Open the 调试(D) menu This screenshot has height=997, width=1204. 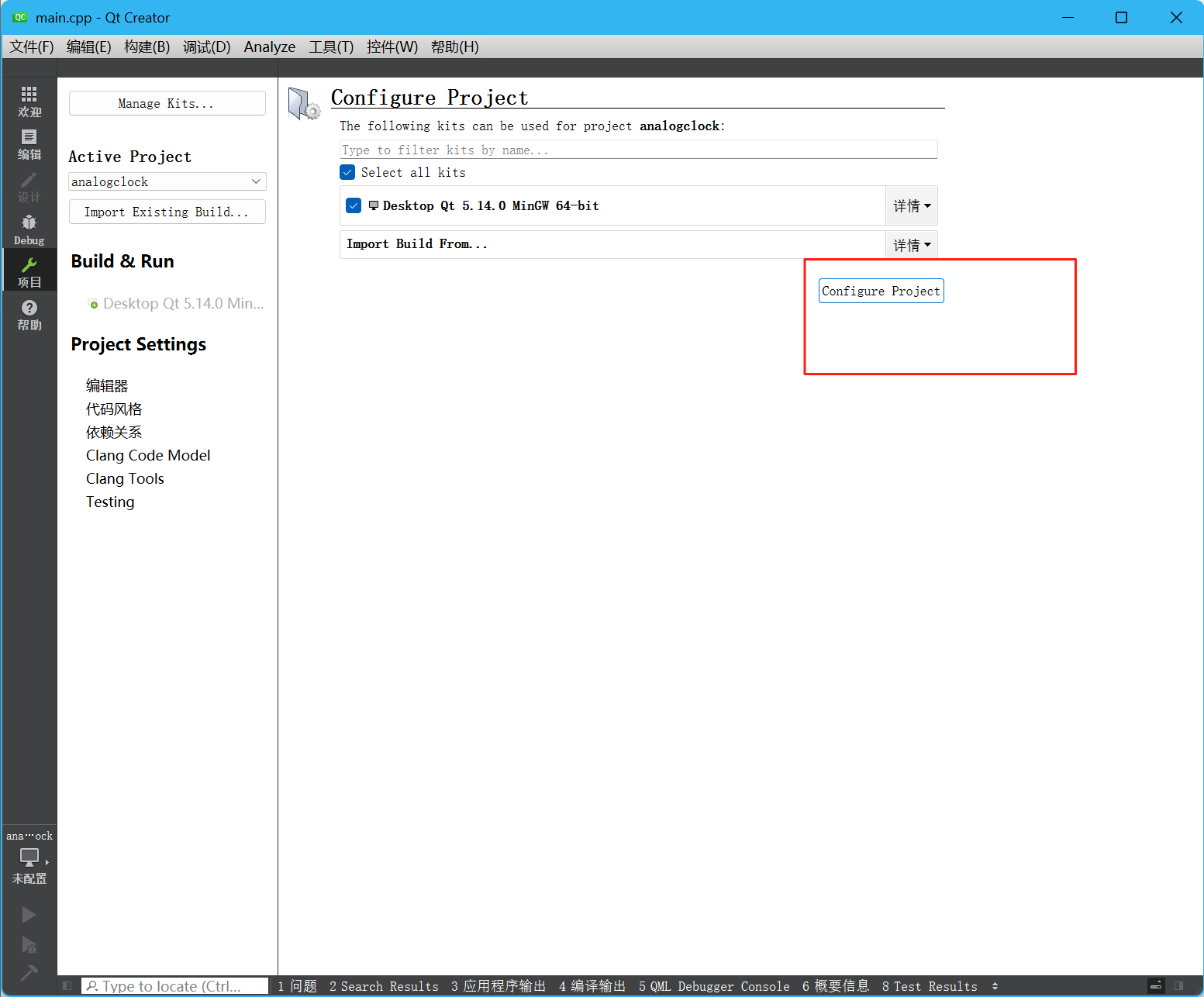tap(206, 47)
